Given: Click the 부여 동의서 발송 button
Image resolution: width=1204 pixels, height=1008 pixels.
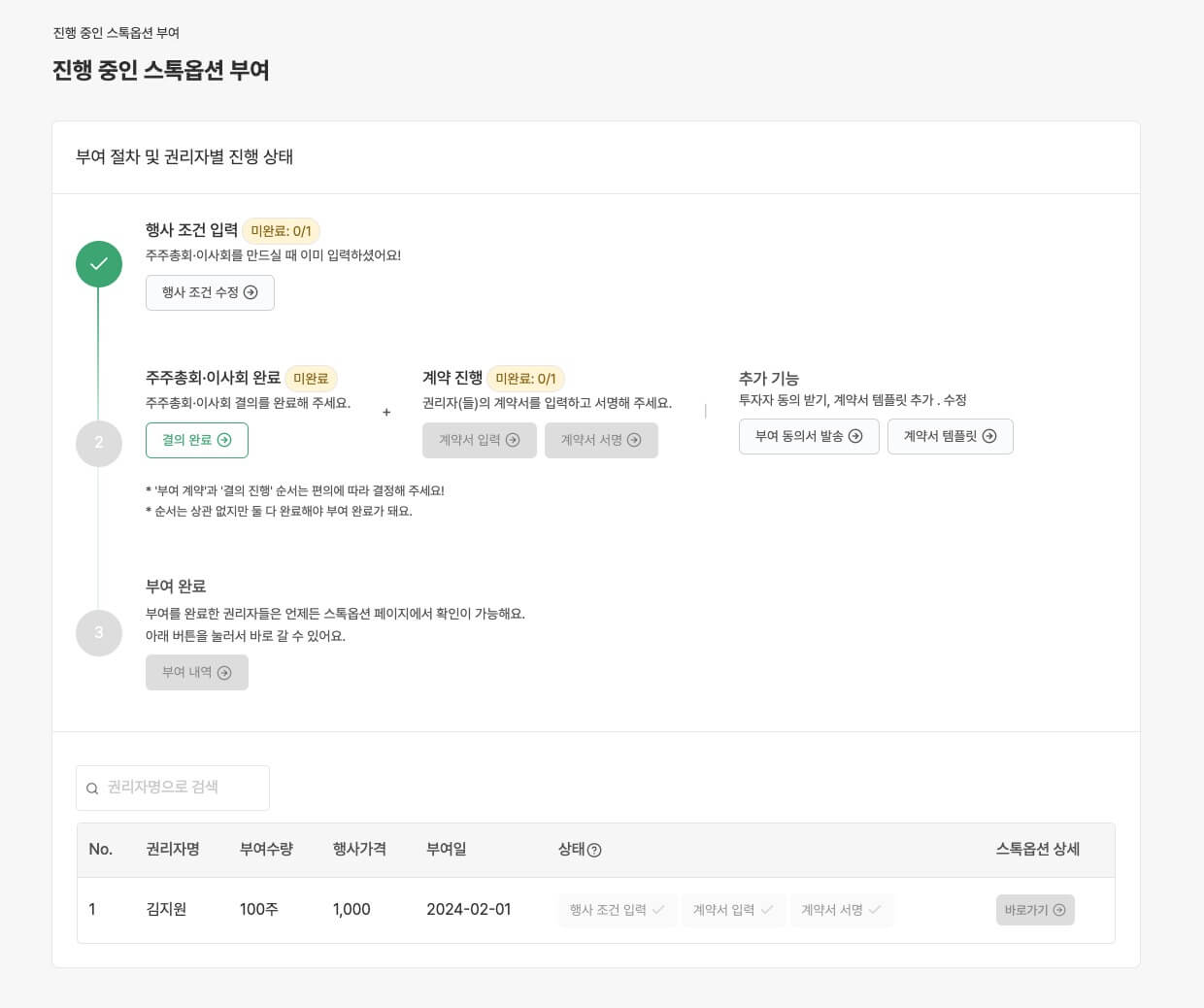Looking at the screenshot, I should 809,436.
